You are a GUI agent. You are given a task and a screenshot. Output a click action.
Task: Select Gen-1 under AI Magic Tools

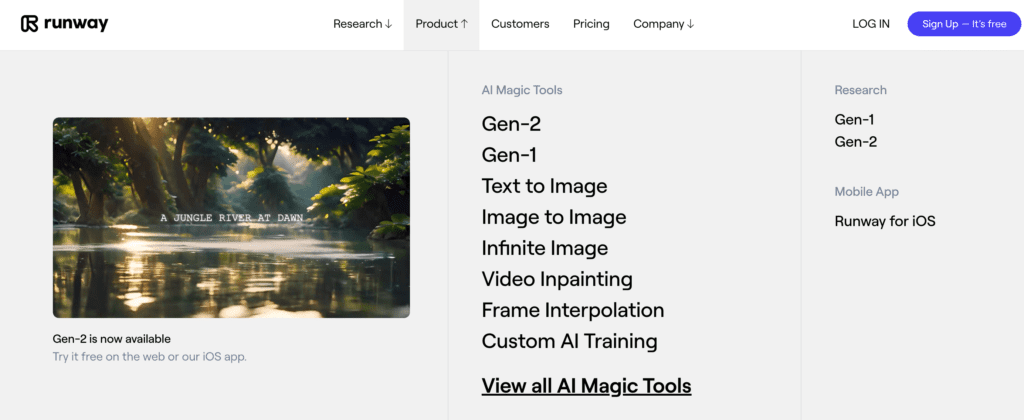[x=509, y=155]
